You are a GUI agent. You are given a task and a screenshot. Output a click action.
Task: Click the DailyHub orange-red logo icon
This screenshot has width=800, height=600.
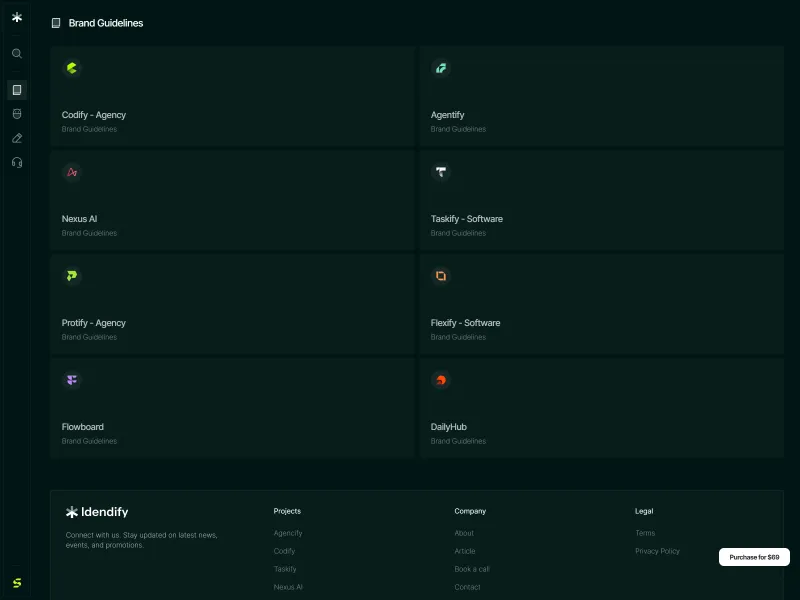(441, 380)
